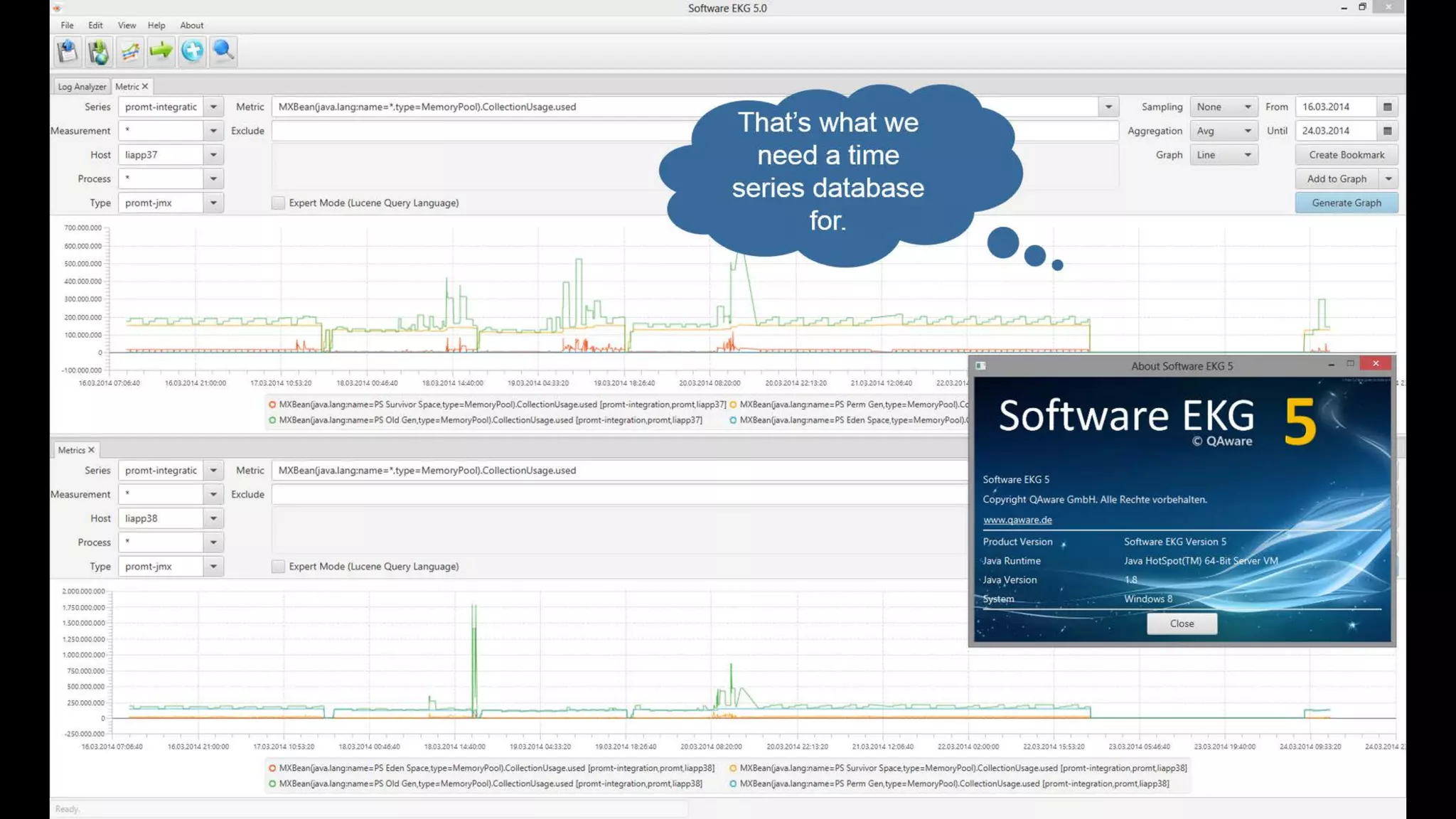Viewport: 1456px width, 819px height.
Task: Switch to the Log Analyzer tab
Action: [82, 87]
